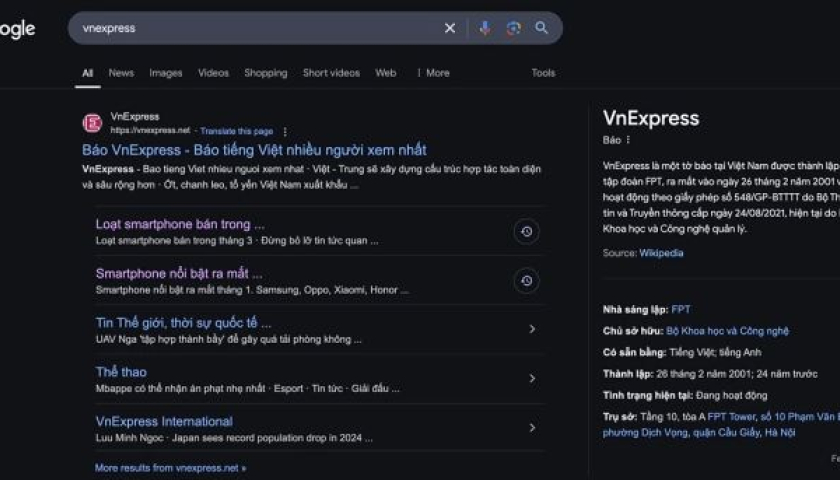Open history icon beside Smartphone nổi bật result

click(x=526, y=281)
